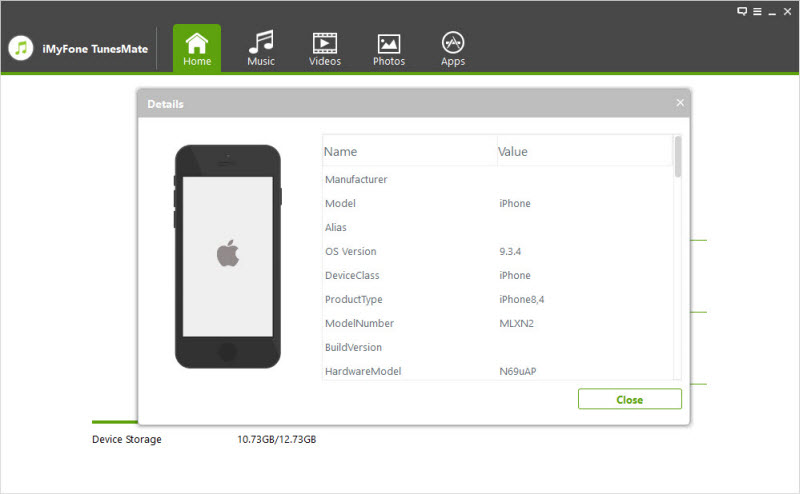Image resolution: width=800 pixels, height=494 pixels.
Task: Click the iMyFone TunesMate title text
Action: [x=95, y=49]
